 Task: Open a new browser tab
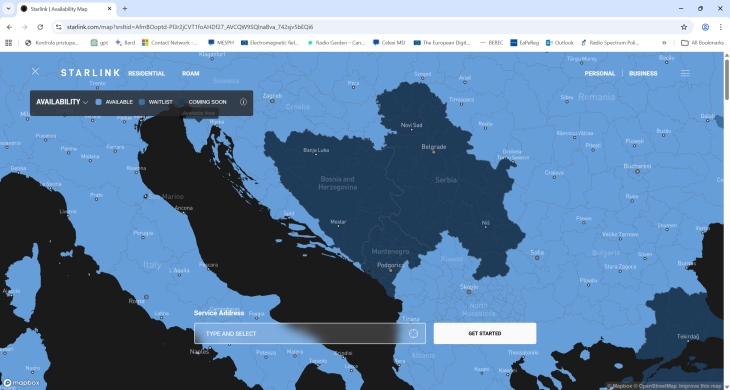(x=125, y=8)
